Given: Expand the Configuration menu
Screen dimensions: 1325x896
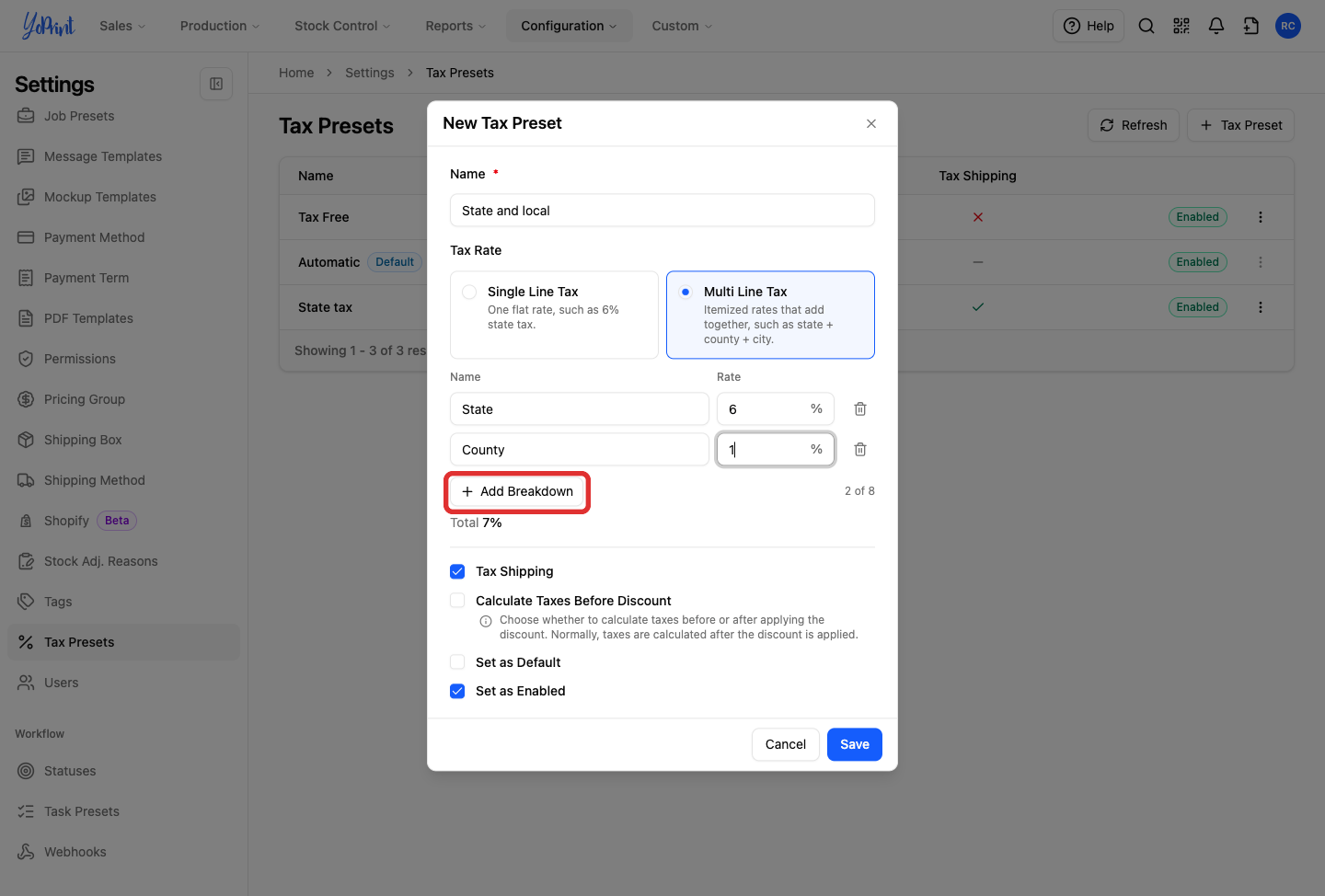Looking at the screenshot, I should click(x=569, y=26).
